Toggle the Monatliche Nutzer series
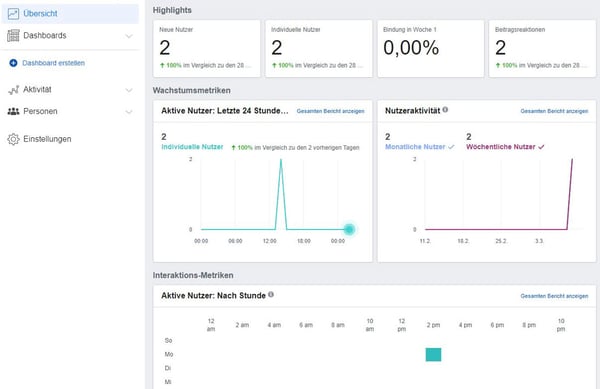The height and width of the screenshot is (389, 600). point(419,147)
